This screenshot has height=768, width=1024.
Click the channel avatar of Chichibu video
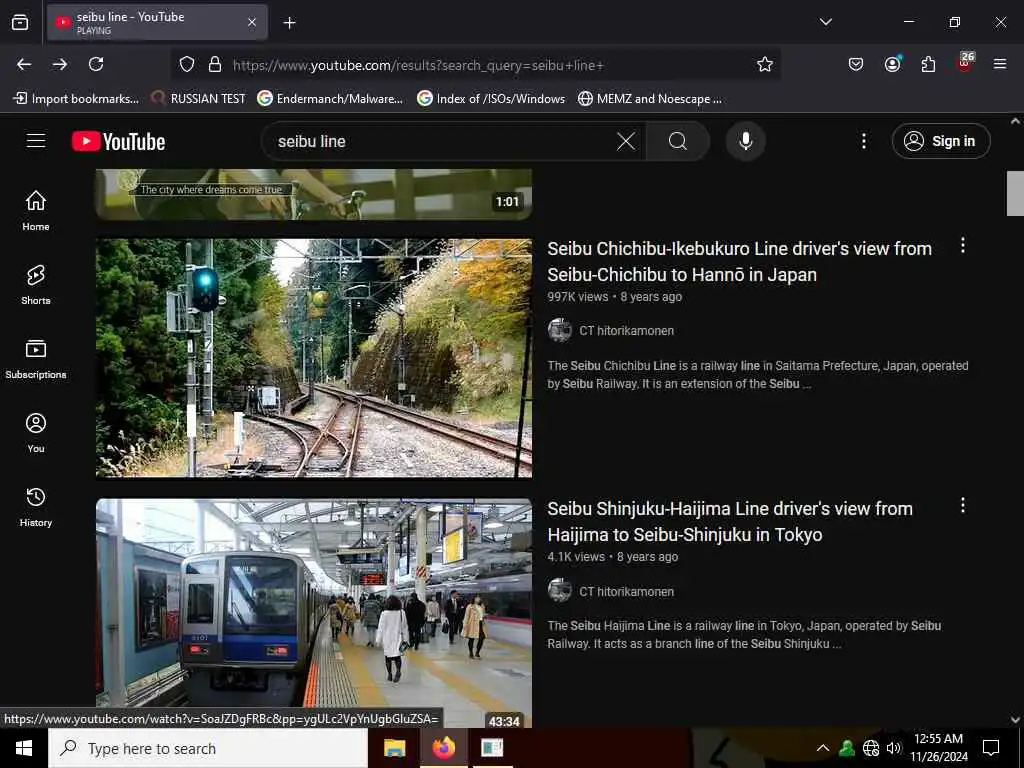coord(560,330)
